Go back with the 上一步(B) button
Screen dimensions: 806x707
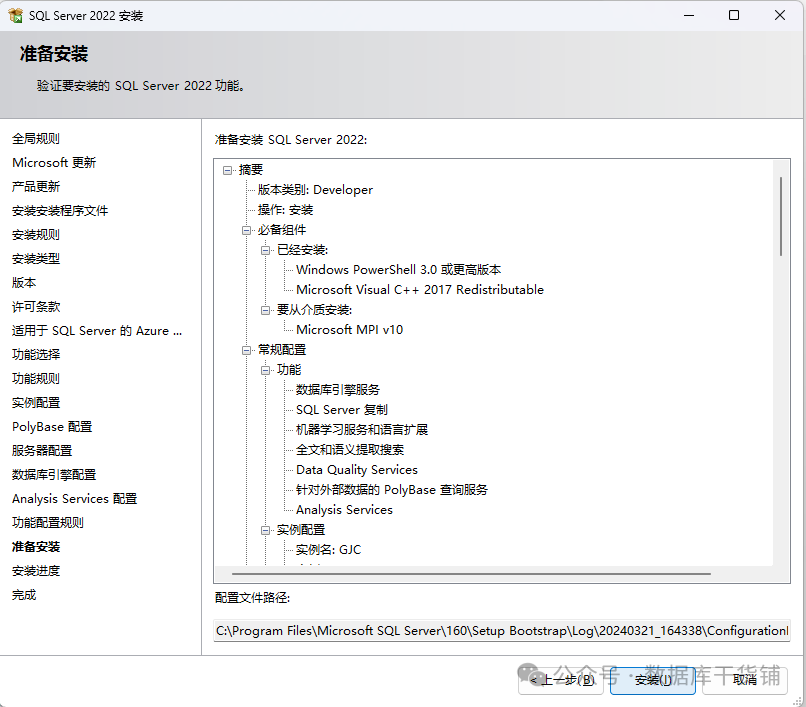tap(561, 680)
